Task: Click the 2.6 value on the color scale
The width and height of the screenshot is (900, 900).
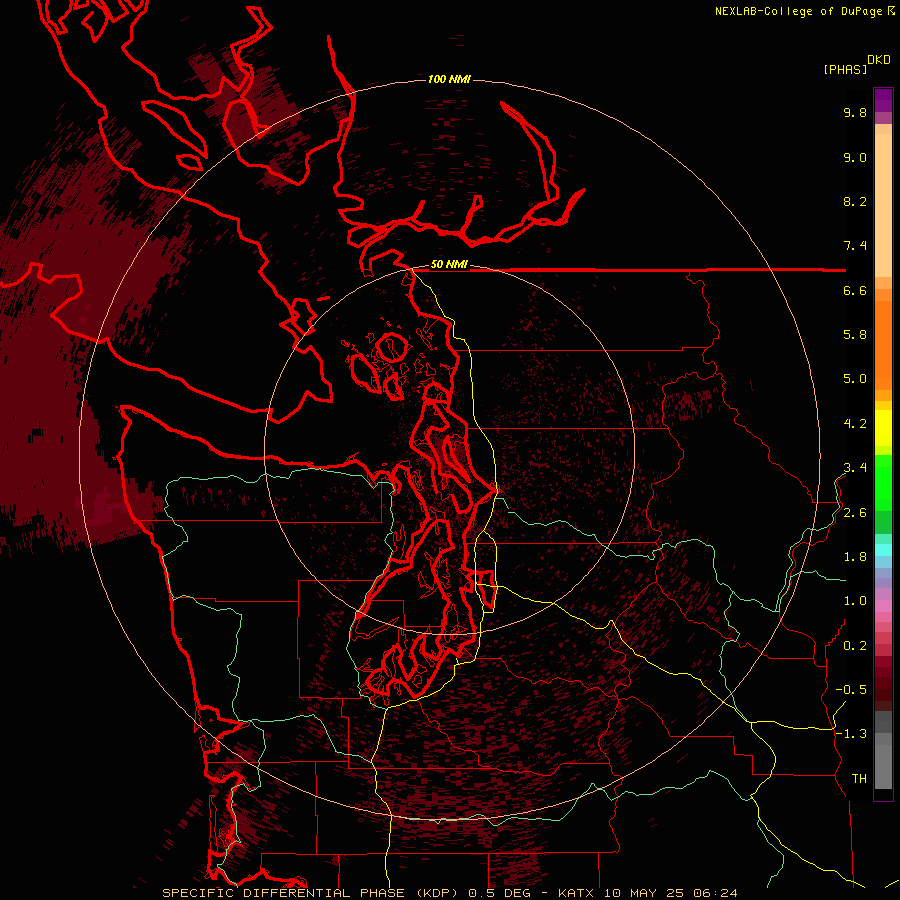Action: click(855, 513)
